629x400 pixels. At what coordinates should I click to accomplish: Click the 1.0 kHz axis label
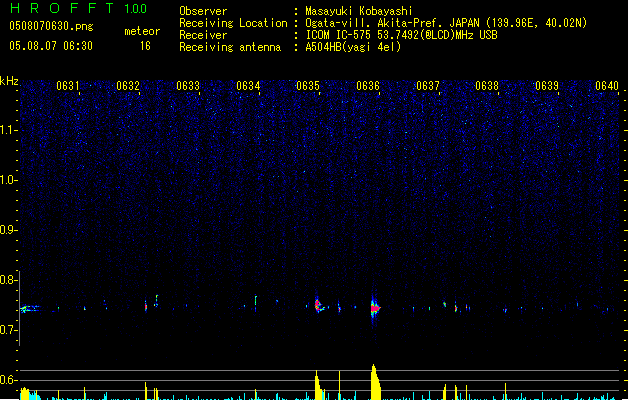(x=9, y=180)
